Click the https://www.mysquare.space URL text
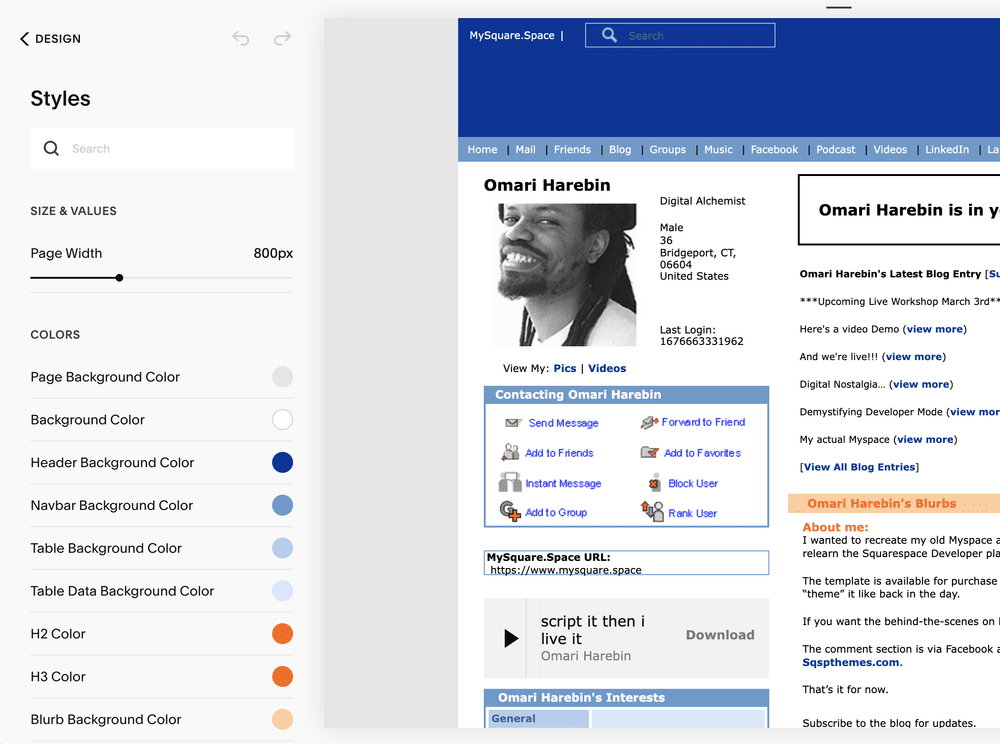 coord(566,570)
